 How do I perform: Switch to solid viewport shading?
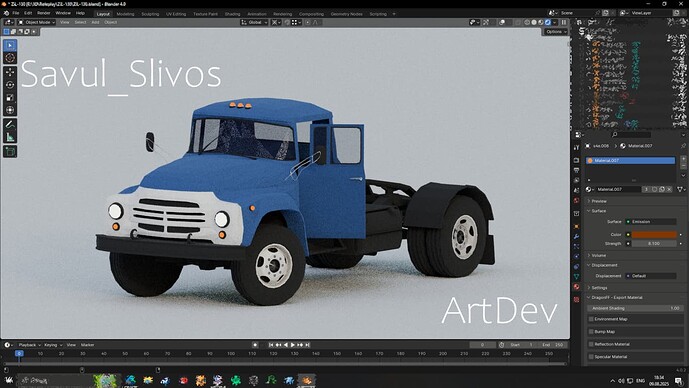pyautogui.click(x=534, y=22)
